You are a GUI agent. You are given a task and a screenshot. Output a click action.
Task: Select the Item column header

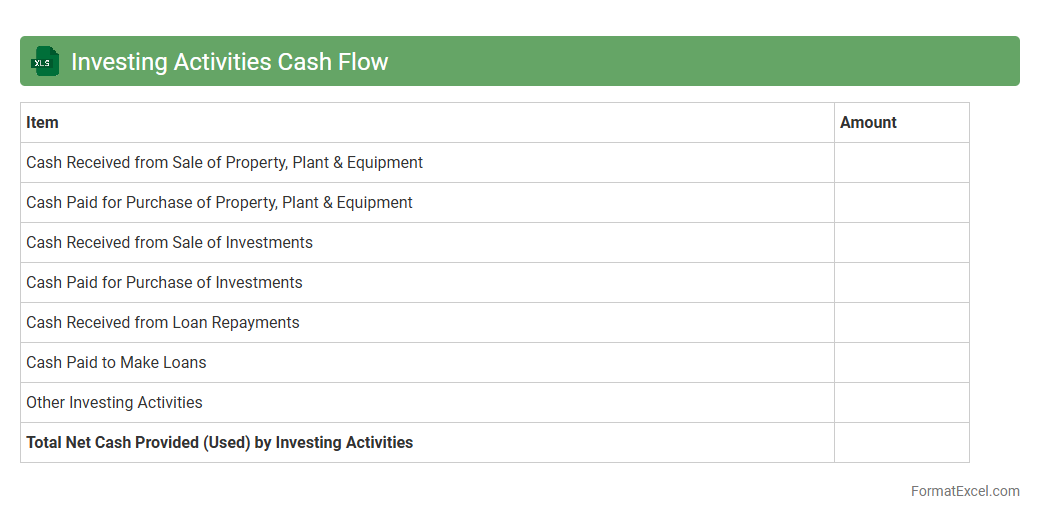pyautogui.click(x=42, y=122)
